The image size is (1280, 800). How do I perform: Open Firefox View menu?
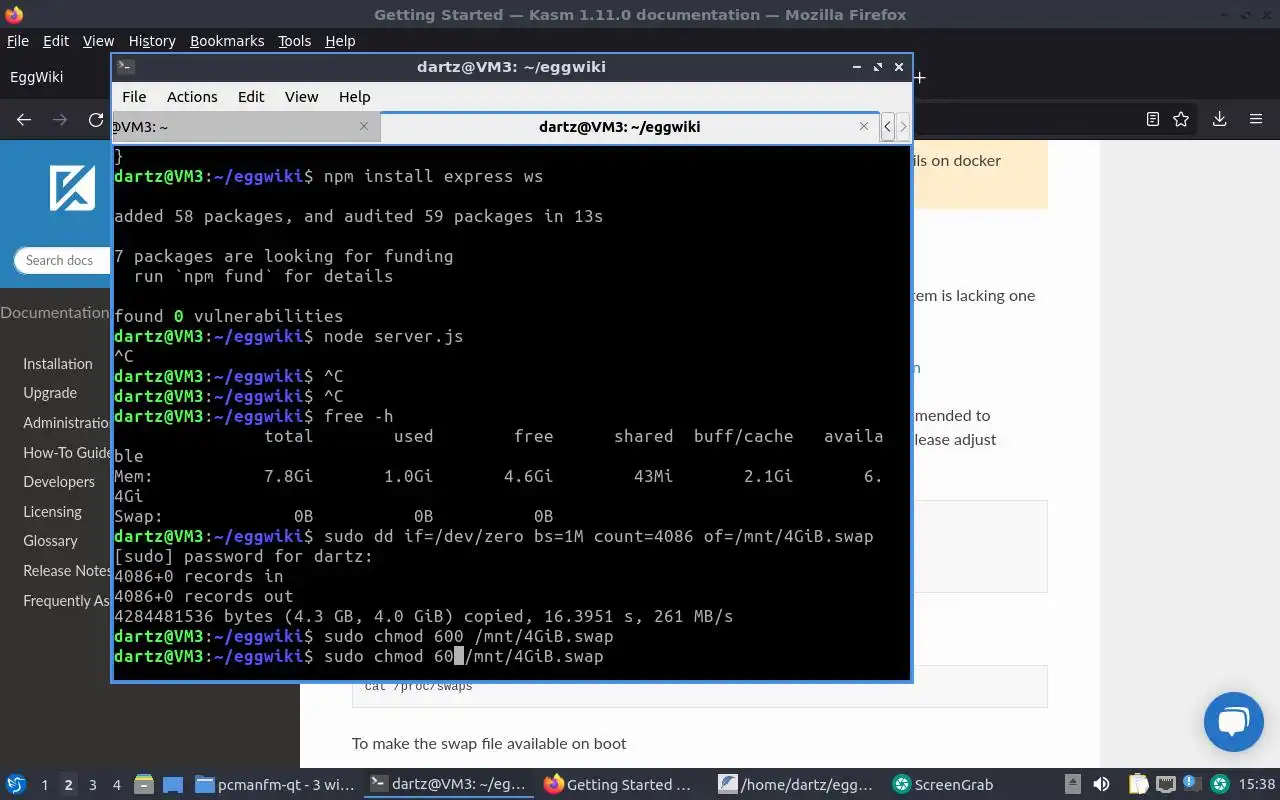(98, 41)
